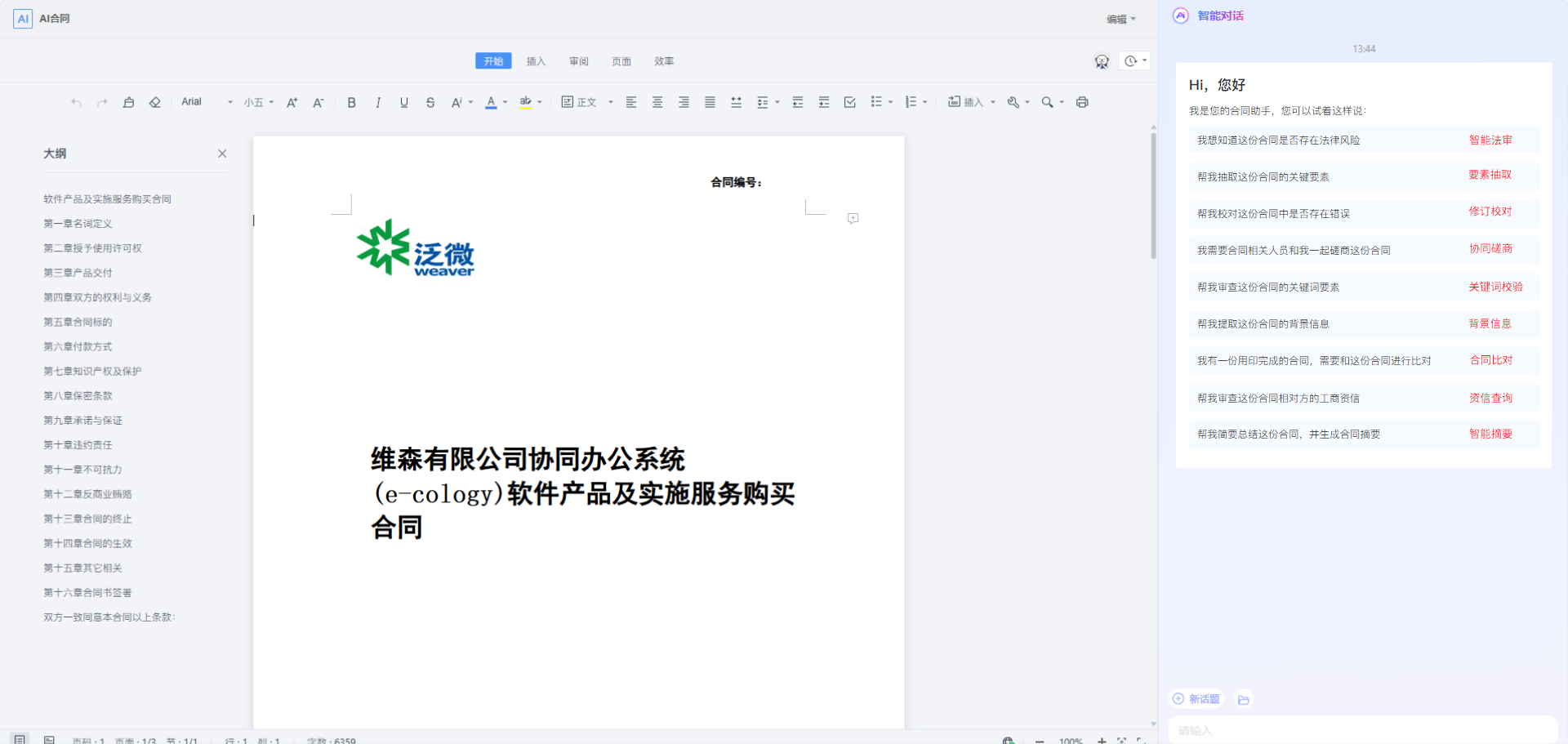The height and width of the screenshot is (744, 1568).
Task: Jump to 第一章名词定义 in outline
Action: [x=78, y=224]
